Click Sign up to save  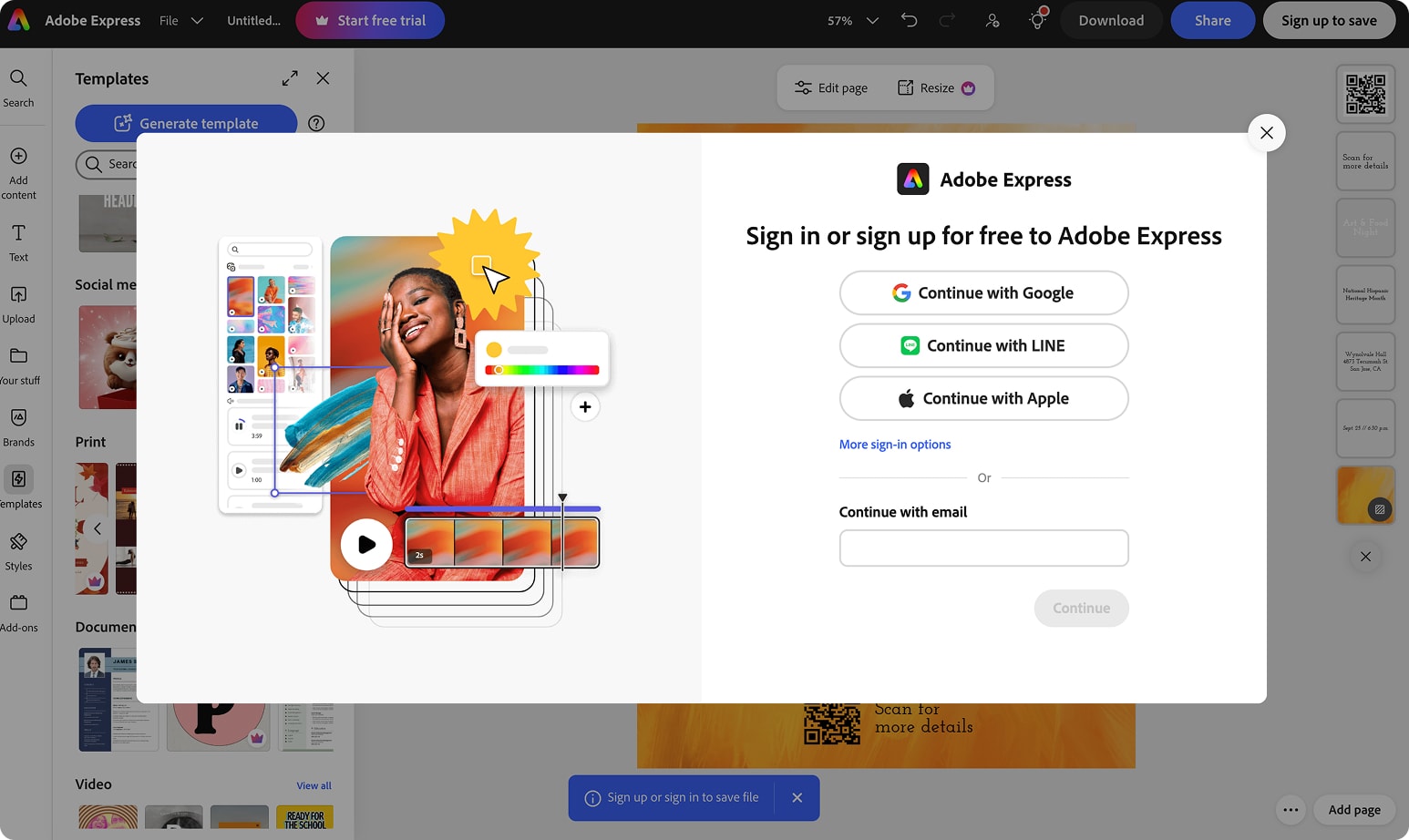pyautogui.click(x=1329, y=20)
